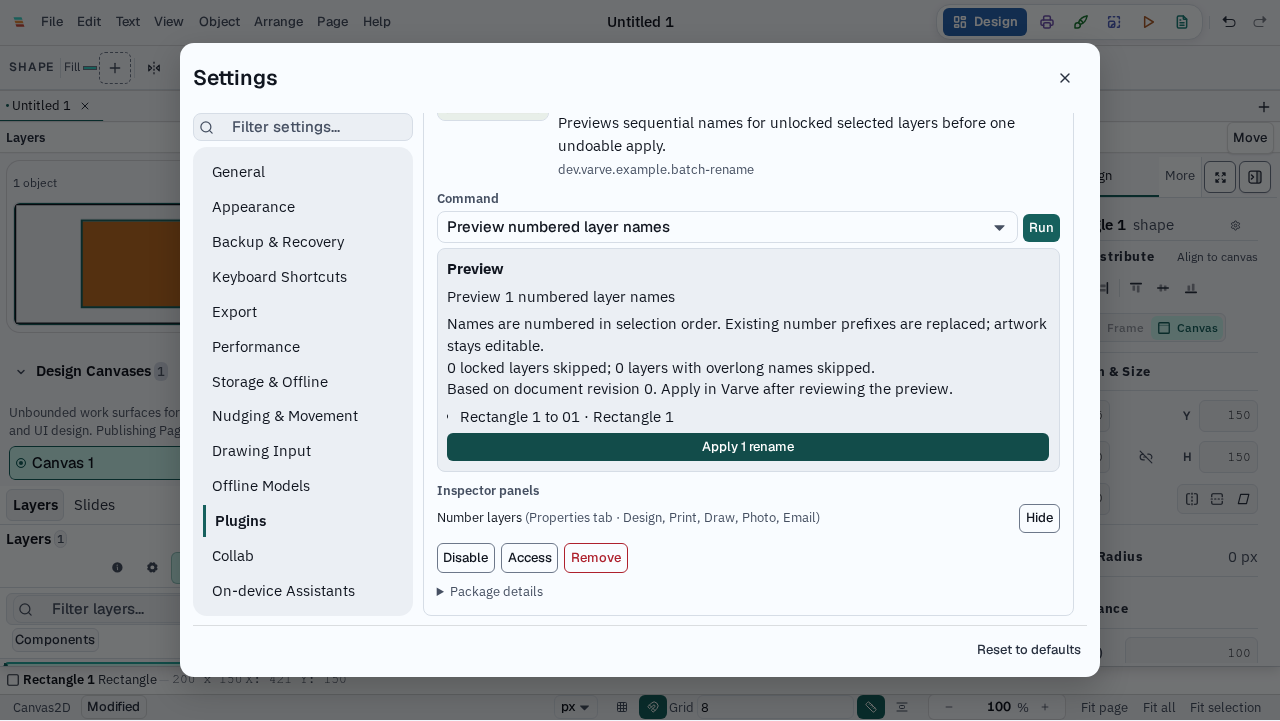Click the canvas preview thumbnail in Layers

coord(97,264)
